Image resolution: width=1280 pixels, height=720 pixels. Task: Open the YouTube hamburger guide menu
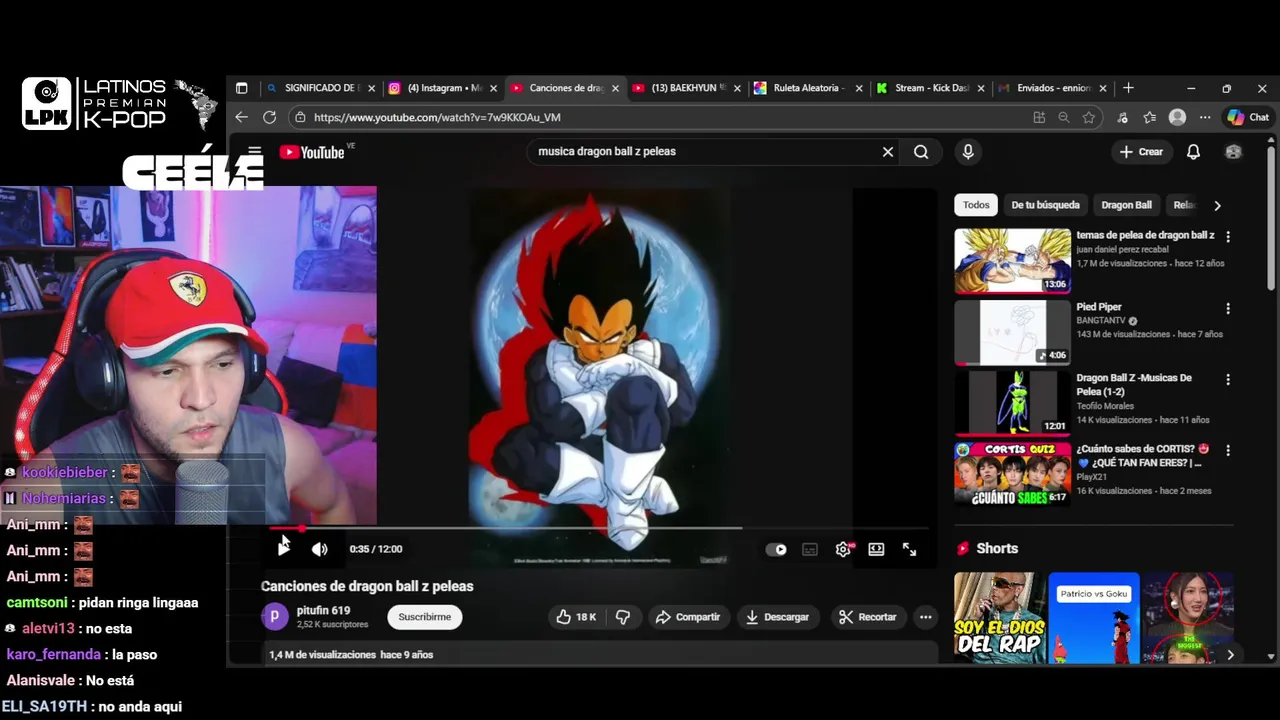click(255, 152)
